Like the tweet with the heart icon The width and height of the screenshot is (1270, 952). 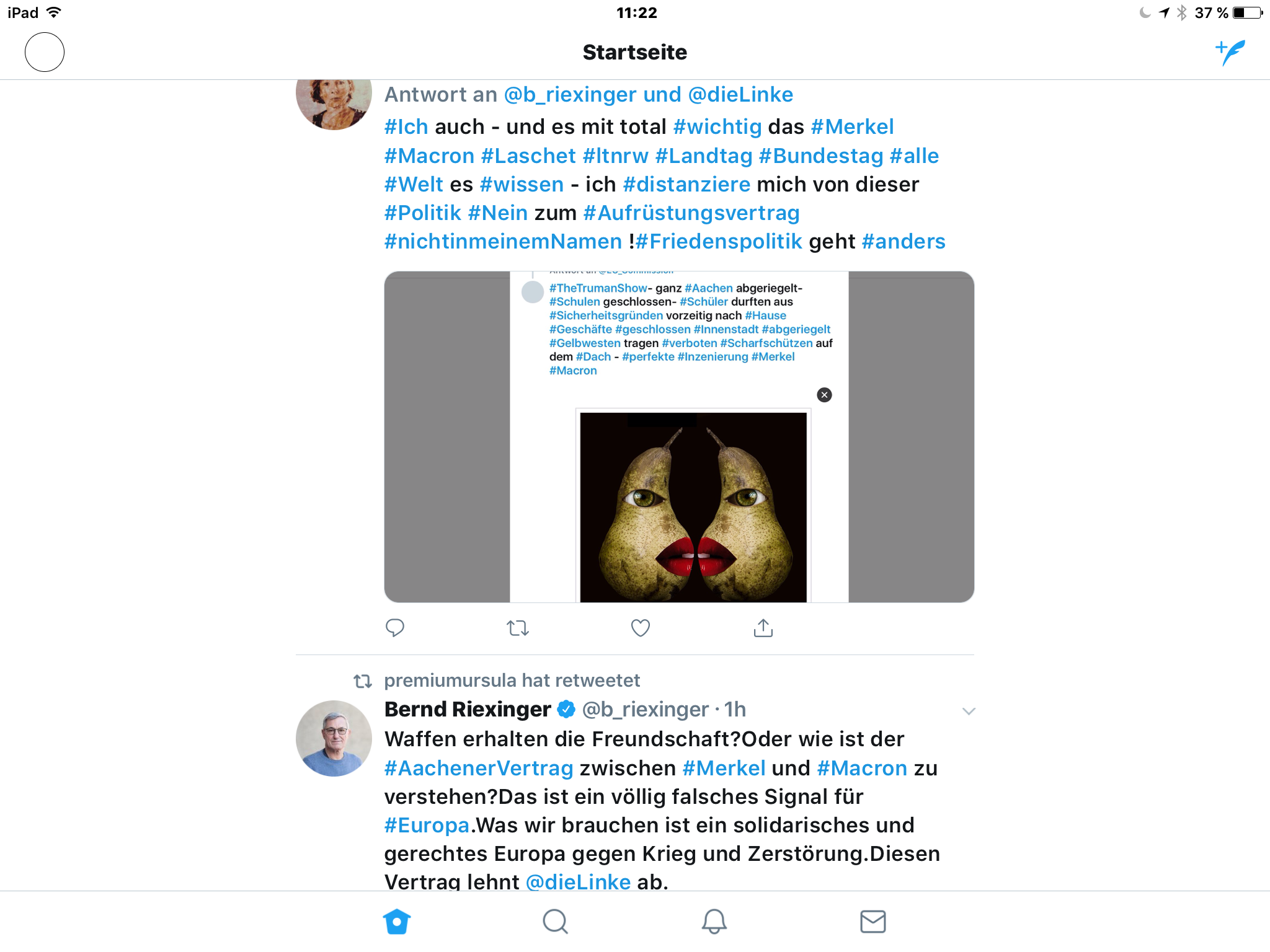641,628
